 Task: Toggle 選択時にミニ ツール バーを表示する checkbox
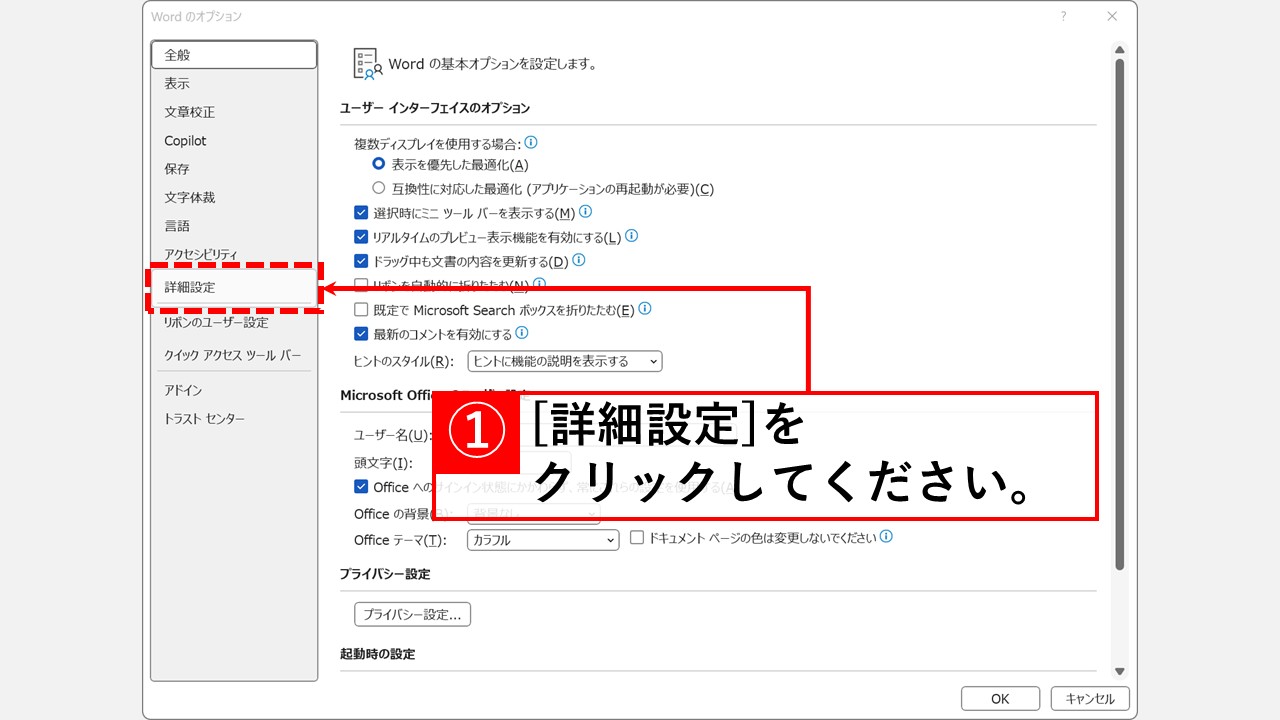[x=361, y=212]
